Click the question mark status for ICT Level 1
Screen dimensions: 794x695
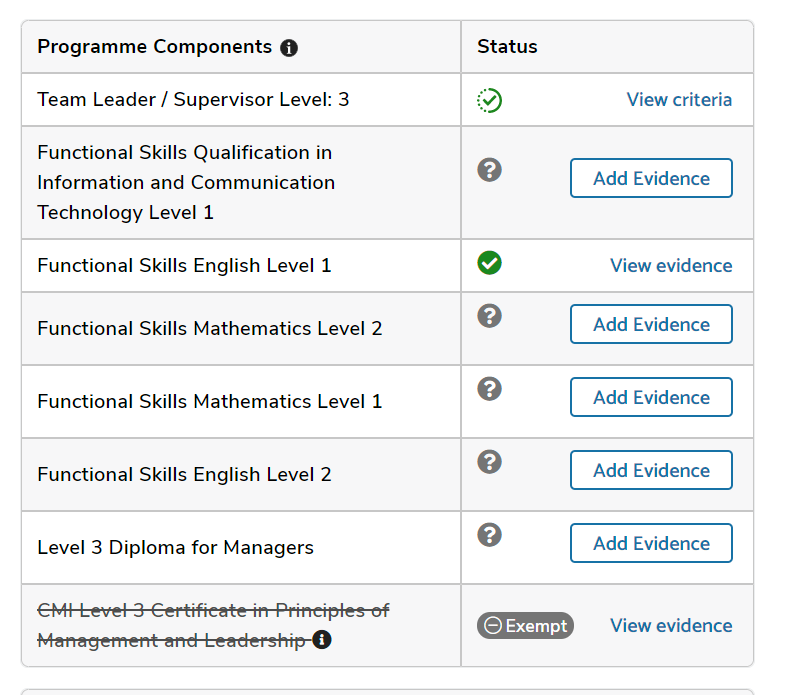489,170
